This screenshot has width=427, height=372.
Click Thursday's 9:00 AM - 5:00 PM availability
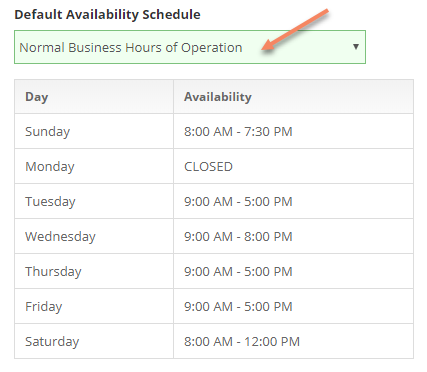coord(238,271)
